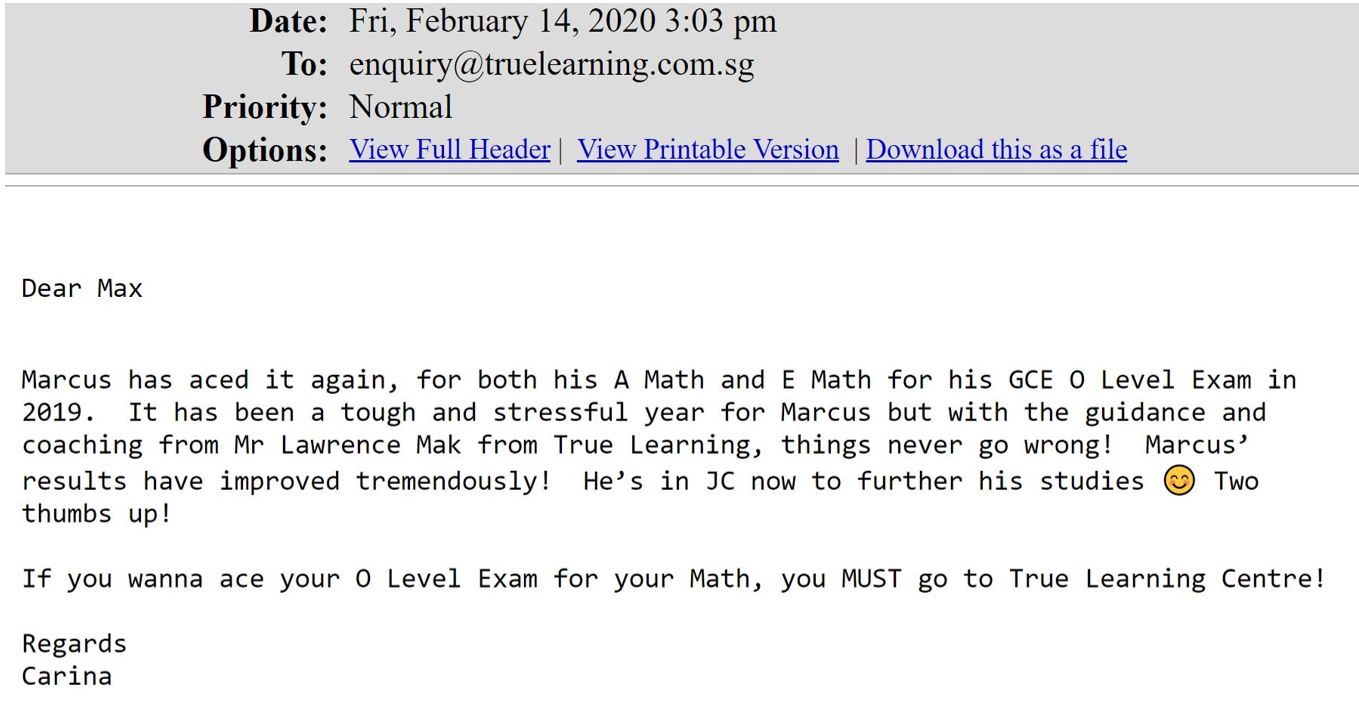This screenshot has width=1359, height=723.
Task: Click the sender name Carina
Action: click(67, 677)
